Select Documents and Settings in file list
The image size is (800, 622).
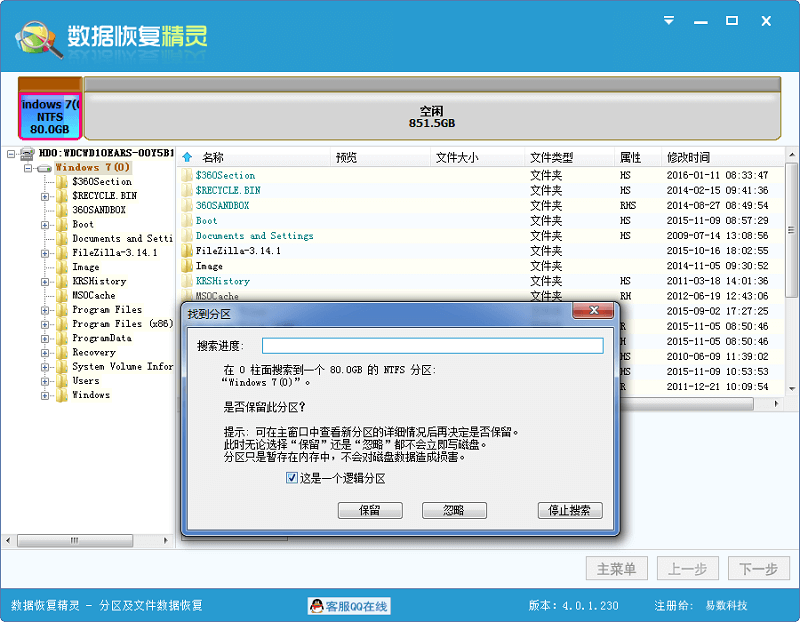coord(255,236)
